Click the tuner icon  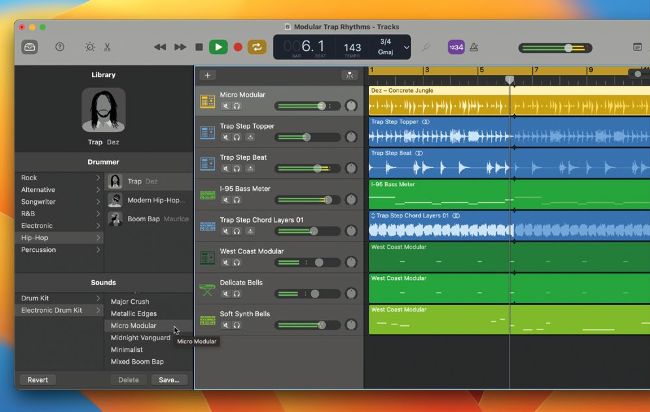426,47
